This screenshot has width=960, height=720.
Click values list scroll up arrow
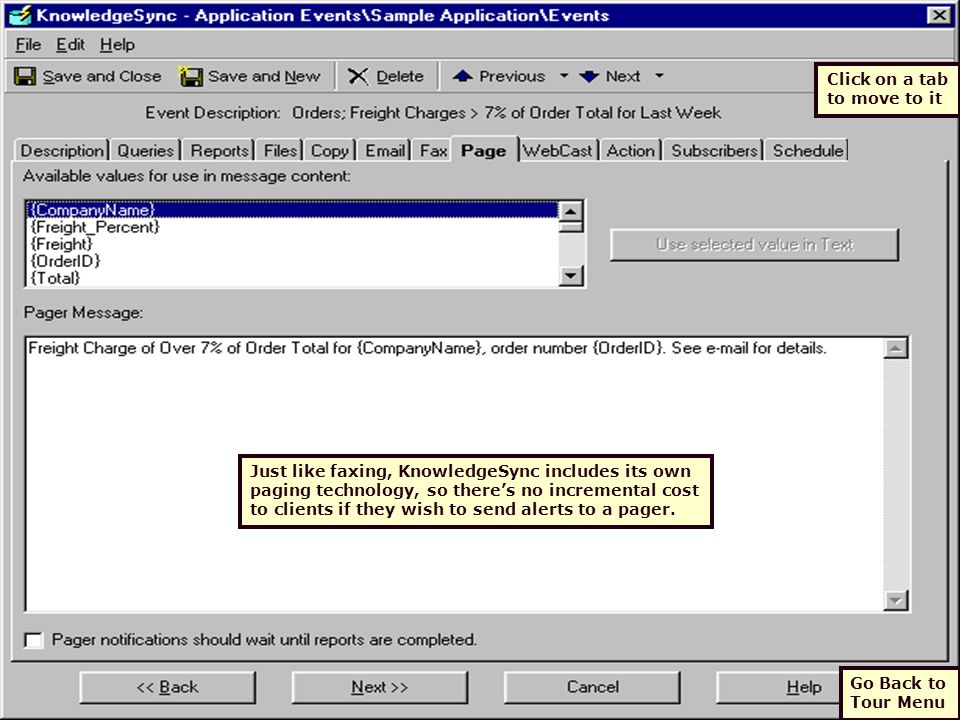(x=571, y=212)
